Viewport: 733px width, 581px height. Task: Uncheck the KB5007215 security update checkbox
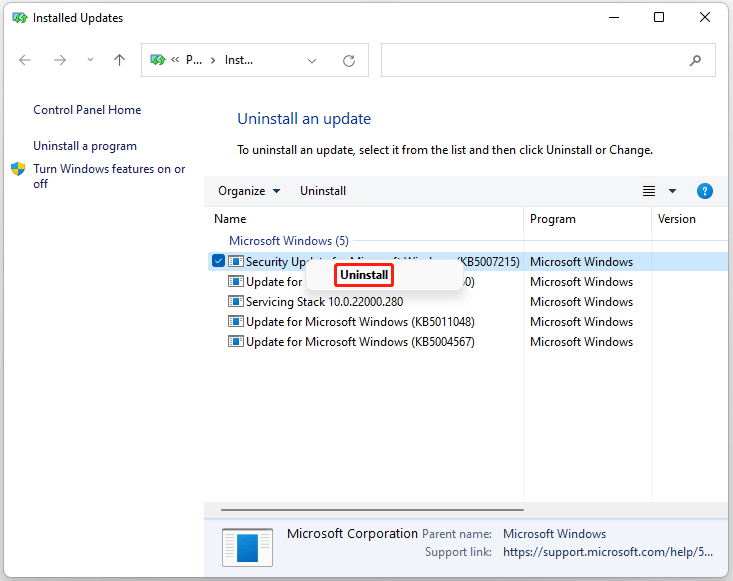[x=218, y=261]
